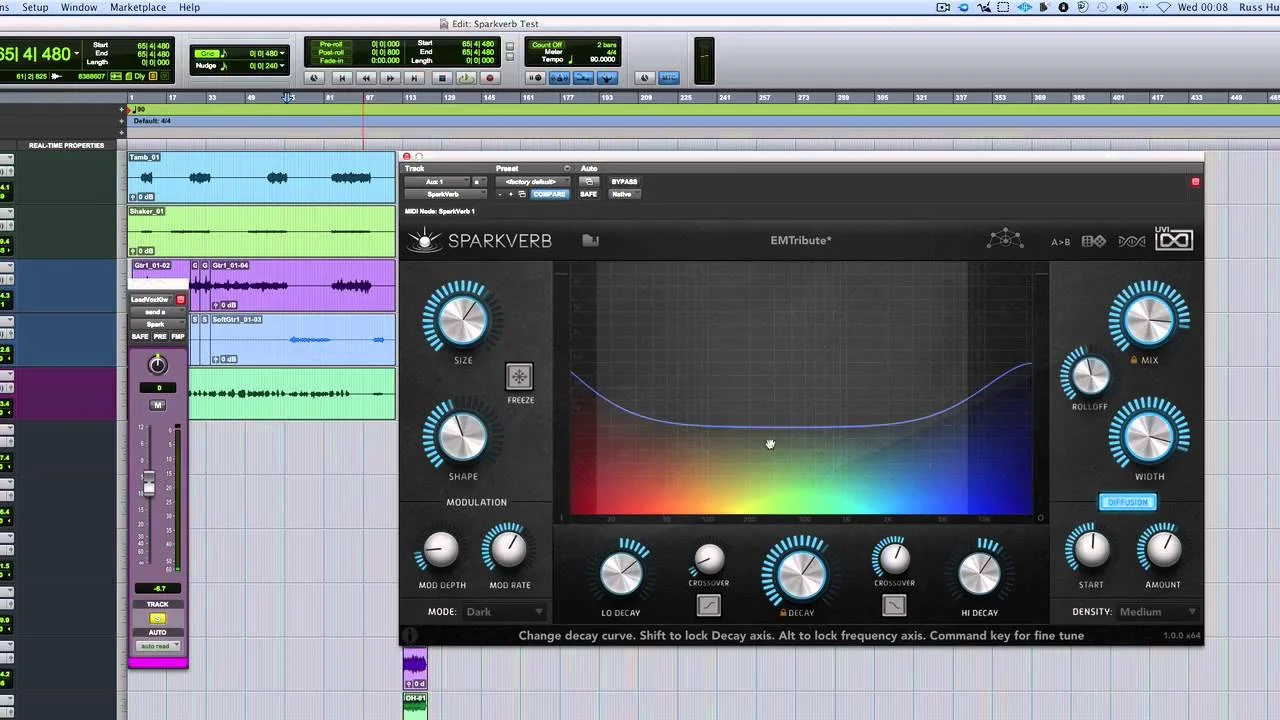Click the Tamb_01 audio clip
This screenshot has height=720, width=1280.
click(262, 177)
